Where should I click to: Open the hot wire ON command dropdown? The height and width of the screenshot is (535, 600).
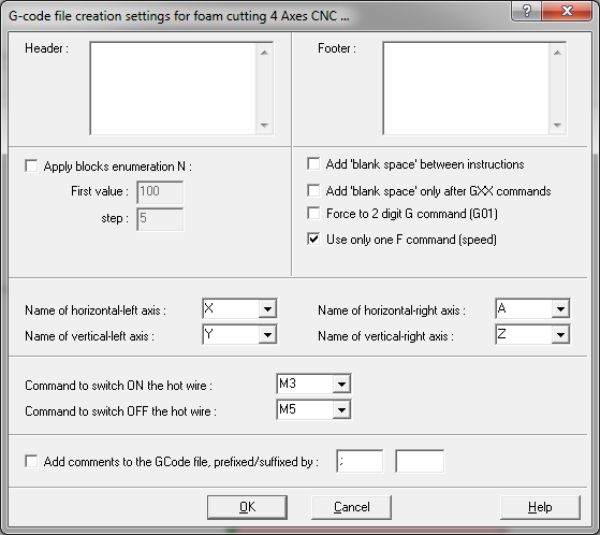pos(341,383)
